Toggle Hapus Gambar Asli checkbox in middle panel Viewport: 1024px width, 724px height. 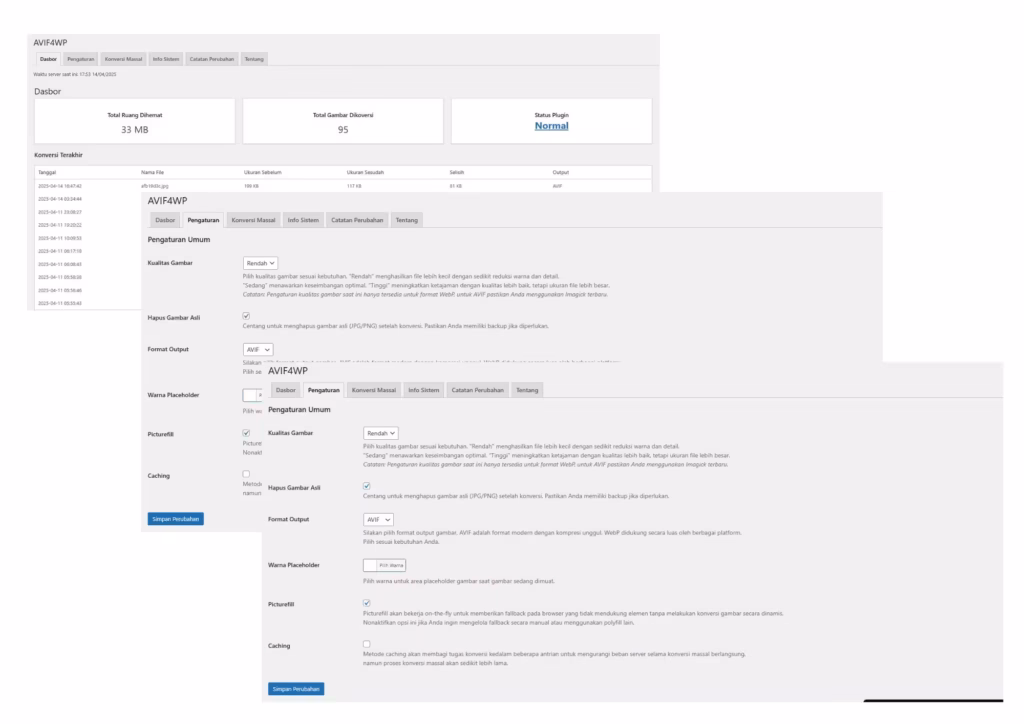(x=246, y=316)
